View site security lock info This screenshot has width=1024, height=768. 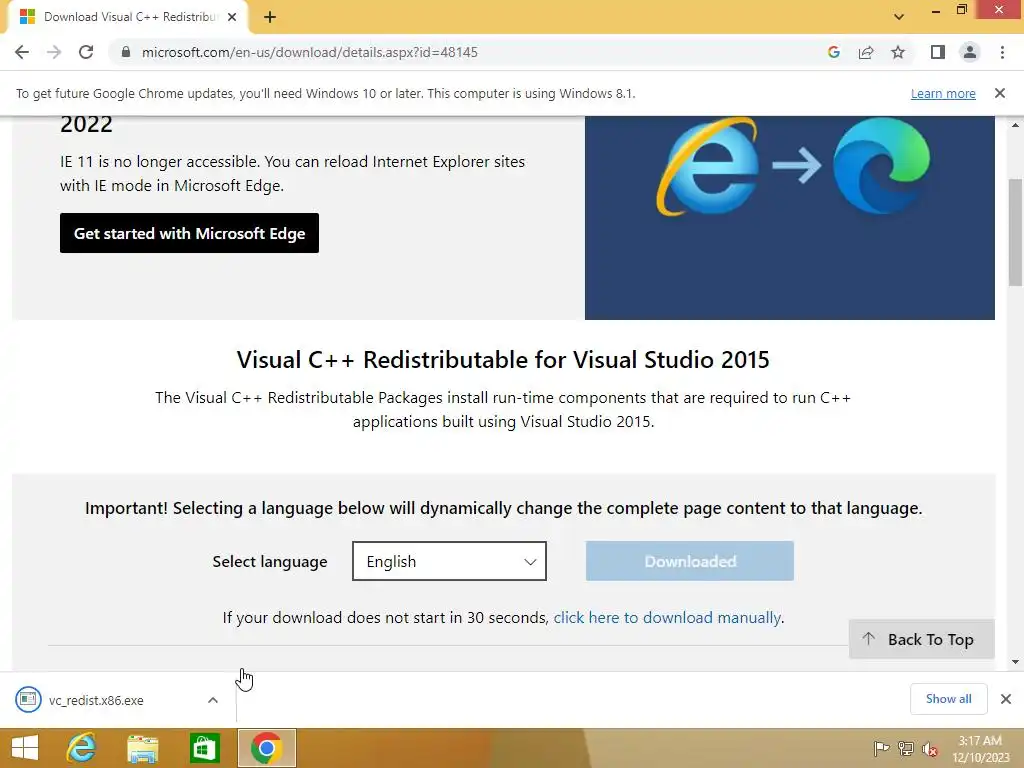click(126, 52)
